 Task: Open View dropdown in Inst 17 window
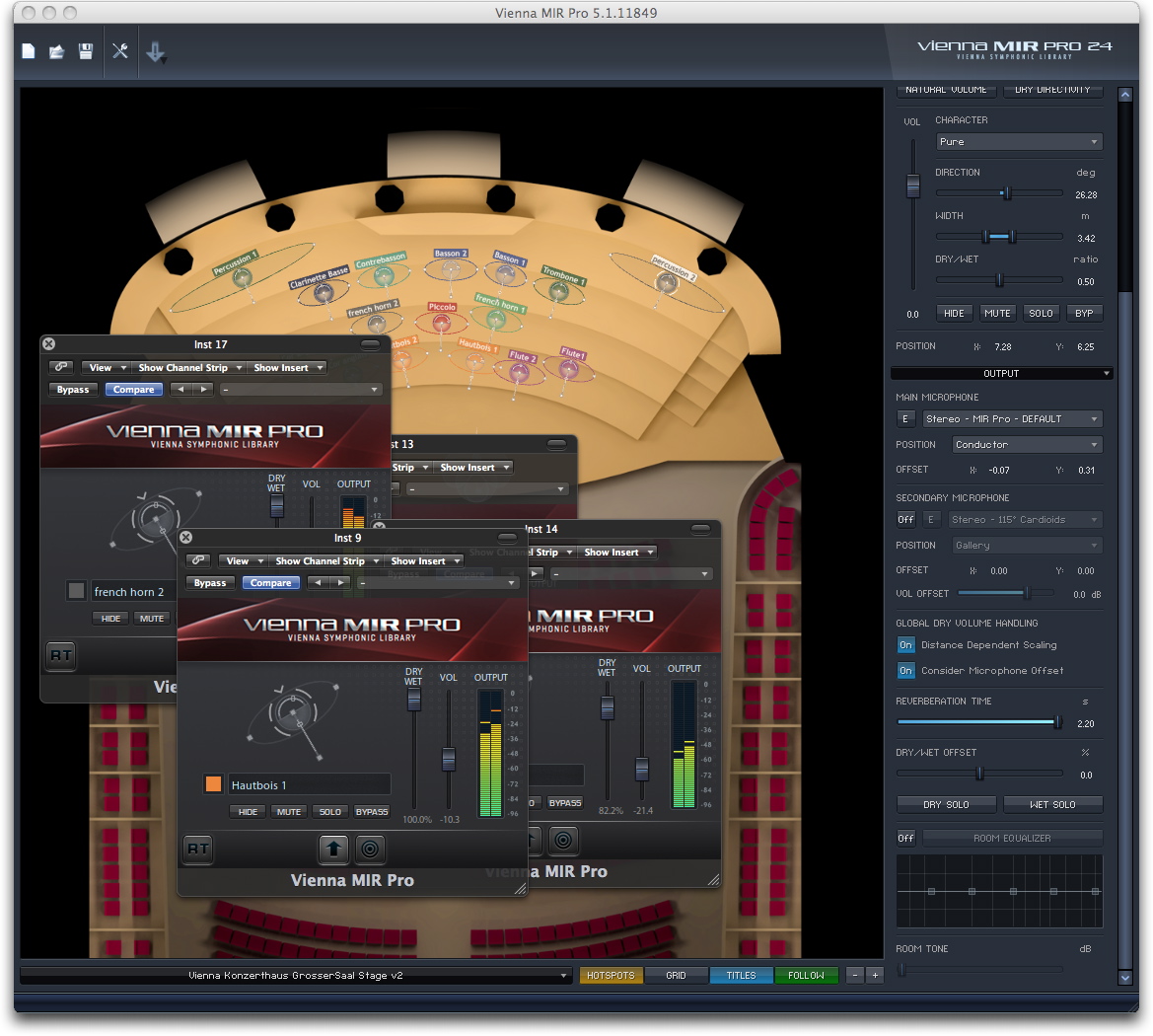[107, 367]
